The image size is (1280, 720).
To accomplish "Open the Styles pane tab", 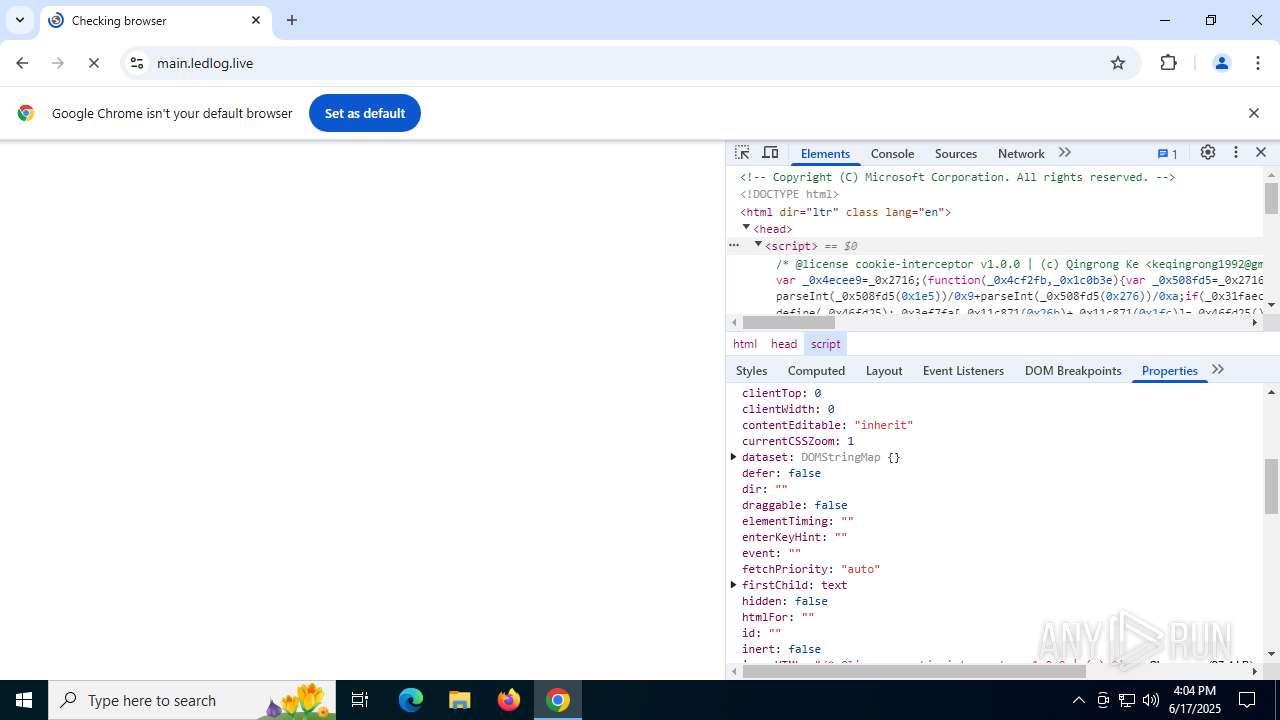I will pyautogui.click(x=751, y=370).
